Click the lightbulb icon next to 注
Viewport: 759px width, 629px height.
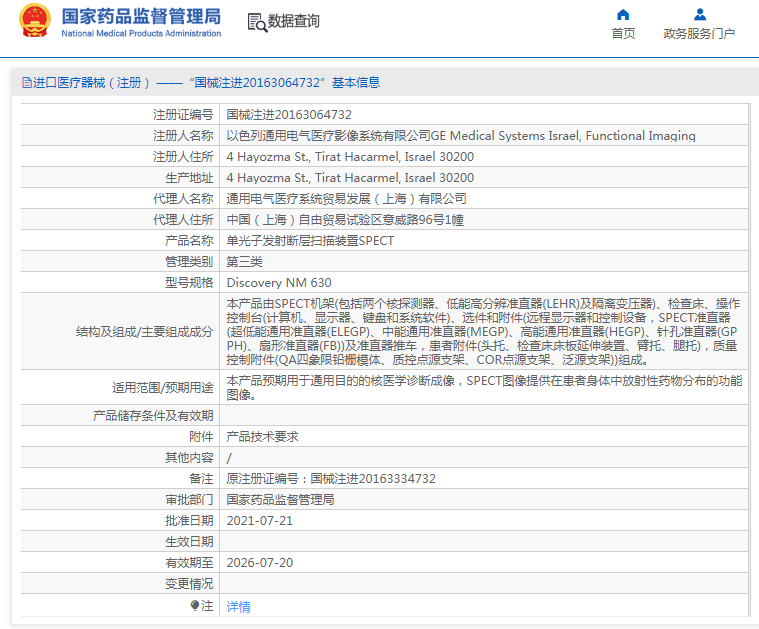195,605
